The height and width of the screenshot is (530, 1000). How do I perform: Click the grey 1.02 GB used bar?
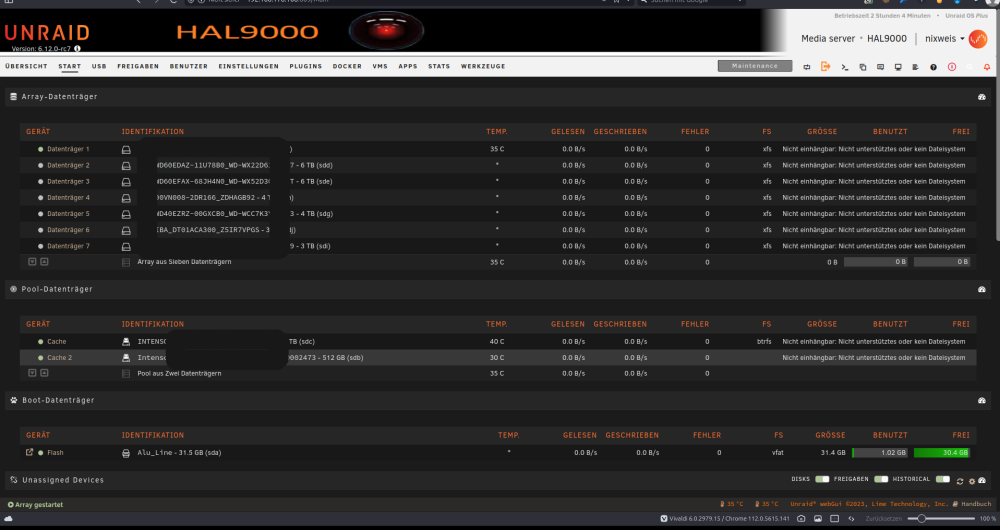pyautogui.click(x=879, y=453)
